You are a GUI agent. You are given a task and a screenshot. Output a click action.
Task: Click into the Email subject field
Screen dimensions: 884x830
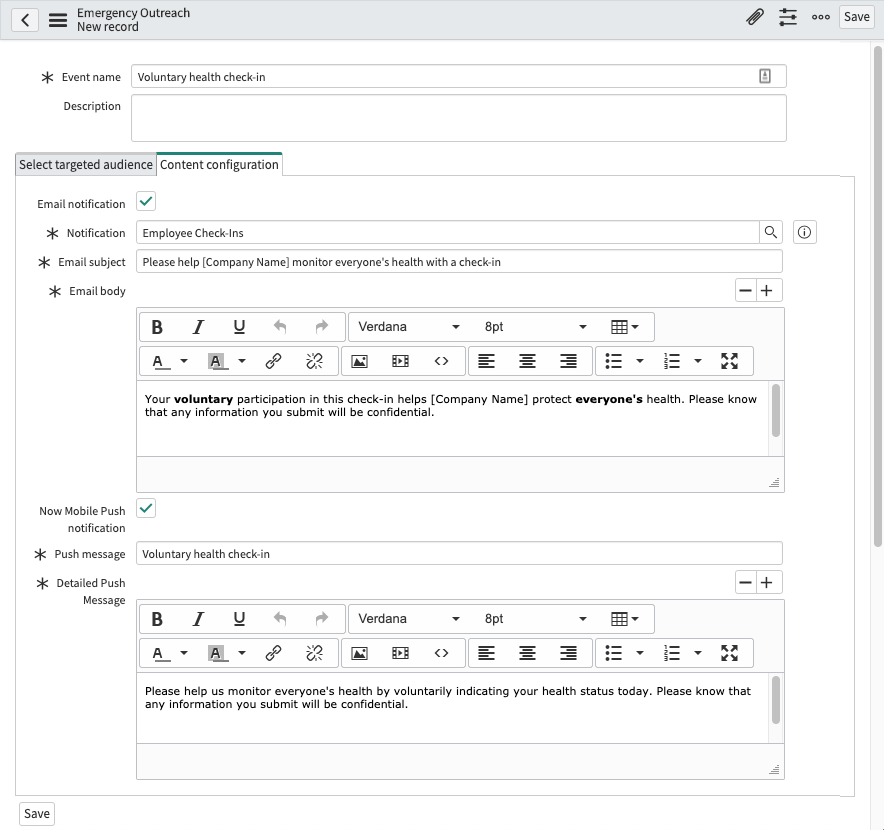point(459,262)
